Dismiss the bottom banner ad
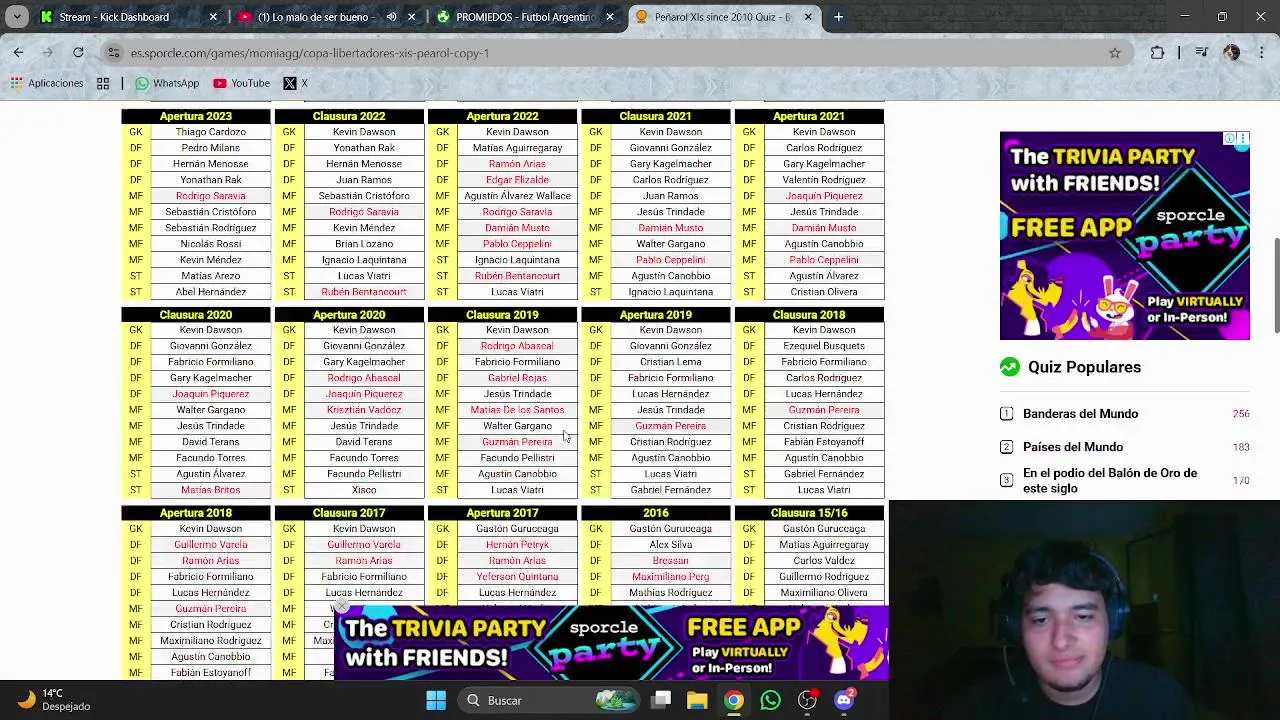This screenshot has height=720, width=1280. click(341, 605)
